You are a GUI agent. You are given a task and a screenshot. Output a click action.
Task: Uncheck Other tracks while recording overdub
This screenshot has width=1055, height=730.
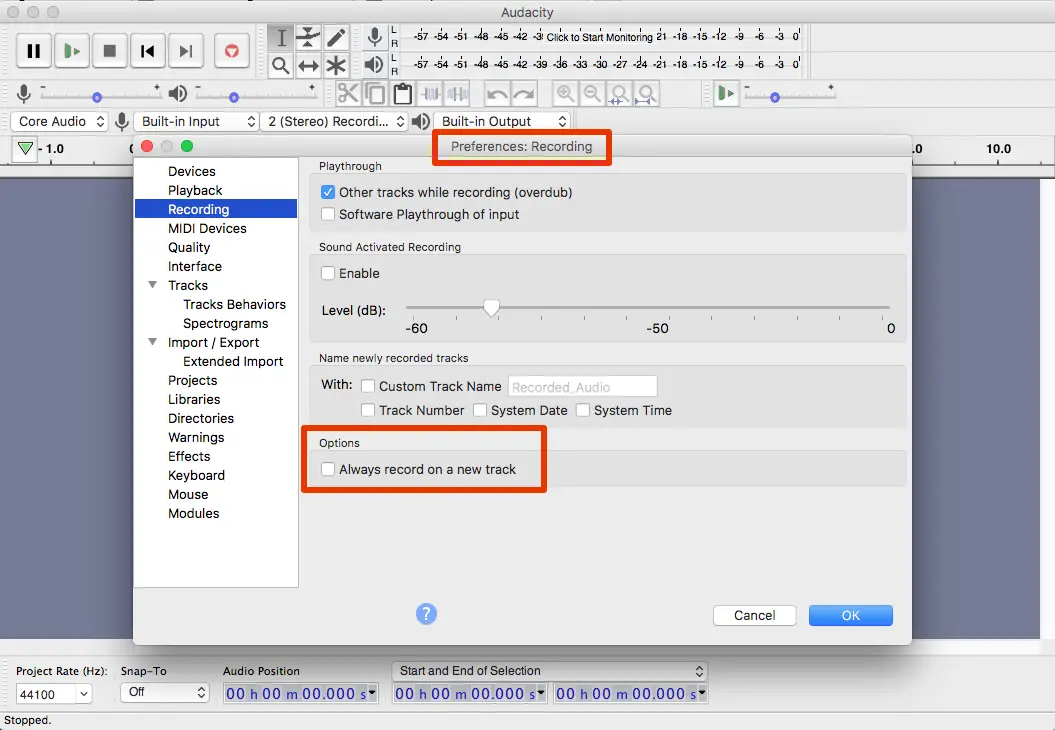[327, 192]
